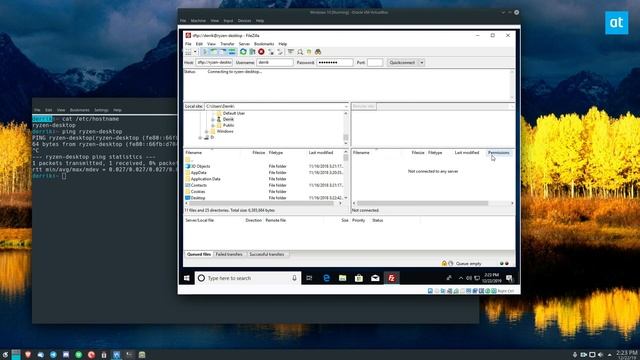This screenshot has width=640, height=360.
Task: Toggle the message log display toolbar icon
Action: pos(205,52)
